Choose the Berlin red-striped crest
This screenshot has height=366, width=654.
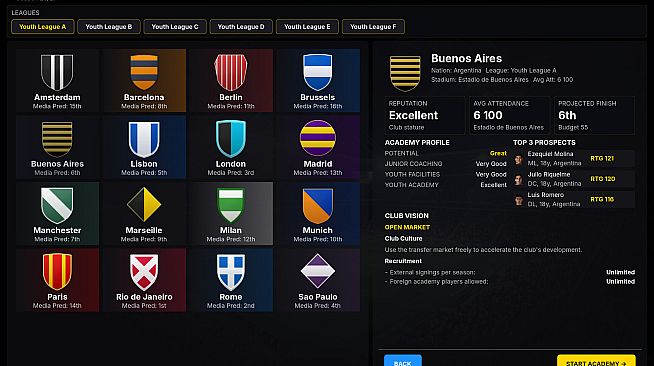pos(231,73)
